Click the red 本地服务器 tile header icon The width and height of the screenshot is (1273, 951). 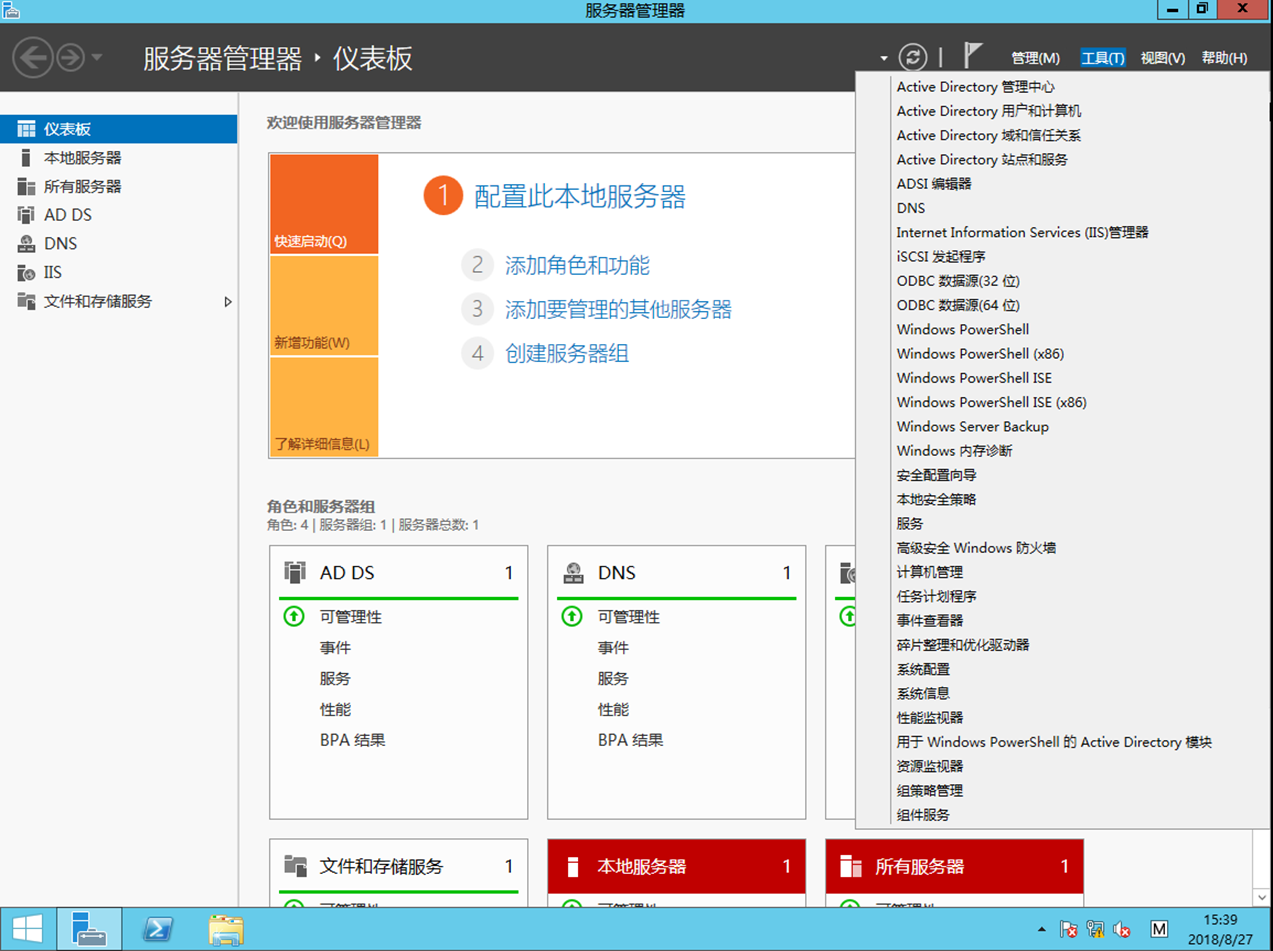coord(573,866)
